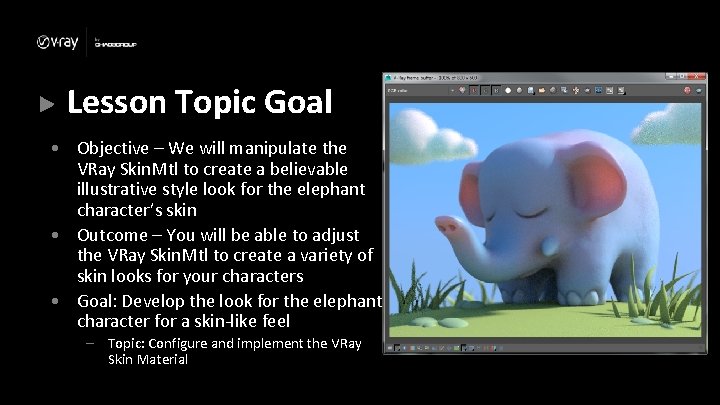Maximize the V-Ray frame buffer window

(682, 77)
